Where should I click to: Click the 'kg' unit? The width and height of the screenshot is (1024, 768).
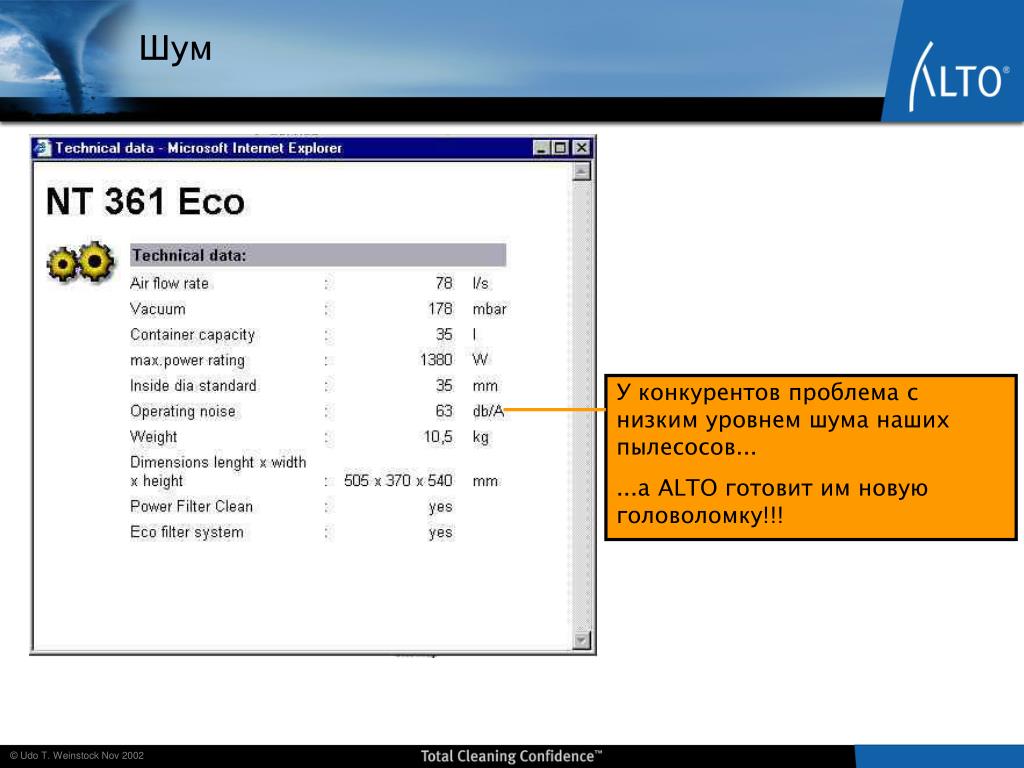coord(481,437)
